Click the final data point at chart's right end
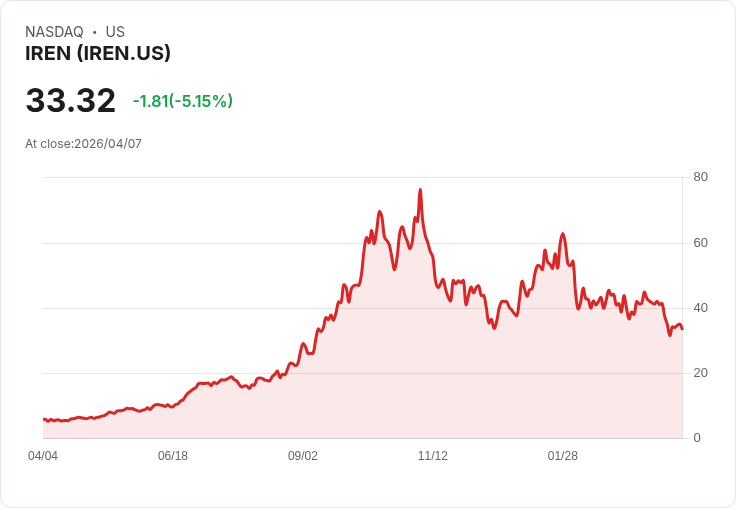Viewport: 736px width, 508px height. tap(682, 329)
